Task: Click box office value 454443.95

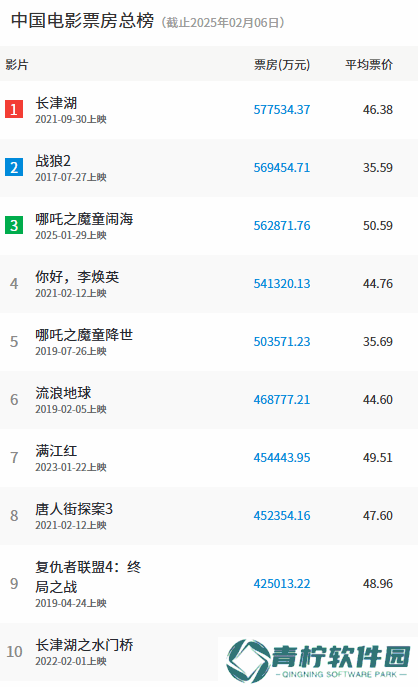Action: (282, 457)
